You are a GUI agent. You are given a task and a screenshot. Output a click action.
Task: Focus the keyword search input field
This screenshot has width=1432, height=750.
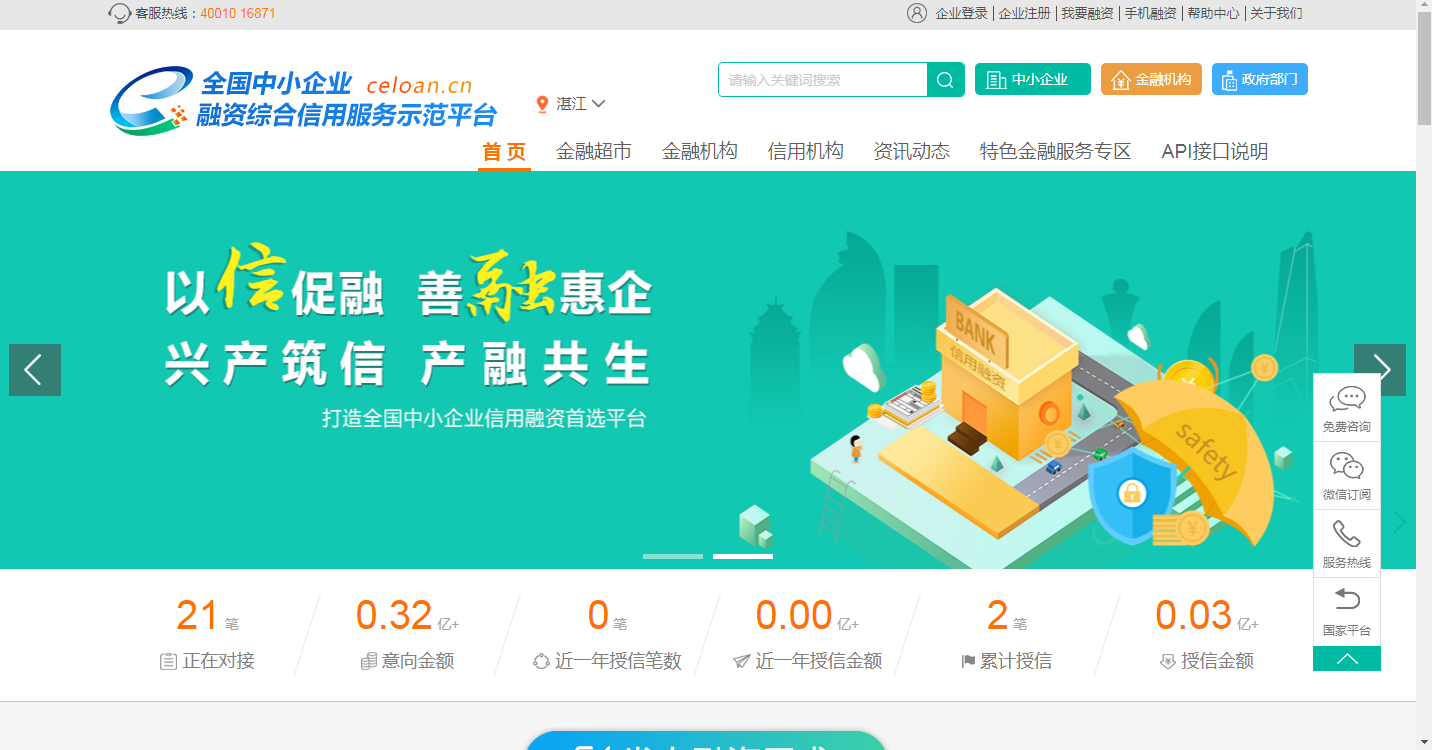pyautogui.click(x=823, y=80)
